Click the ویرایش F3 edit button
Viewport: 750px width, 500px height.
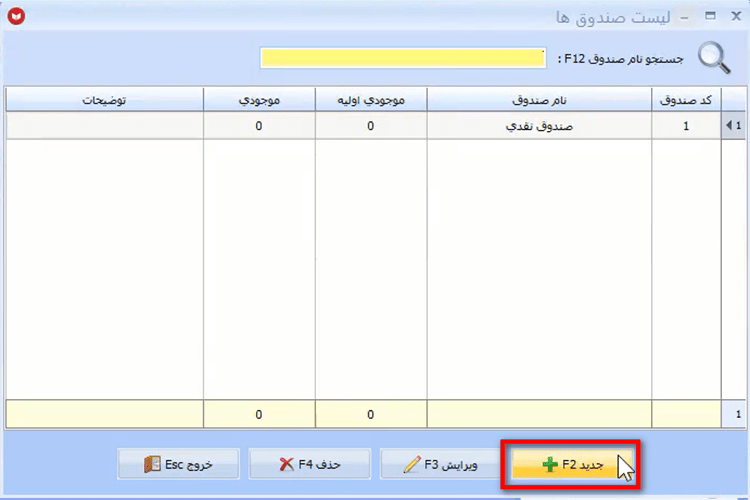(x=440, y=464)
